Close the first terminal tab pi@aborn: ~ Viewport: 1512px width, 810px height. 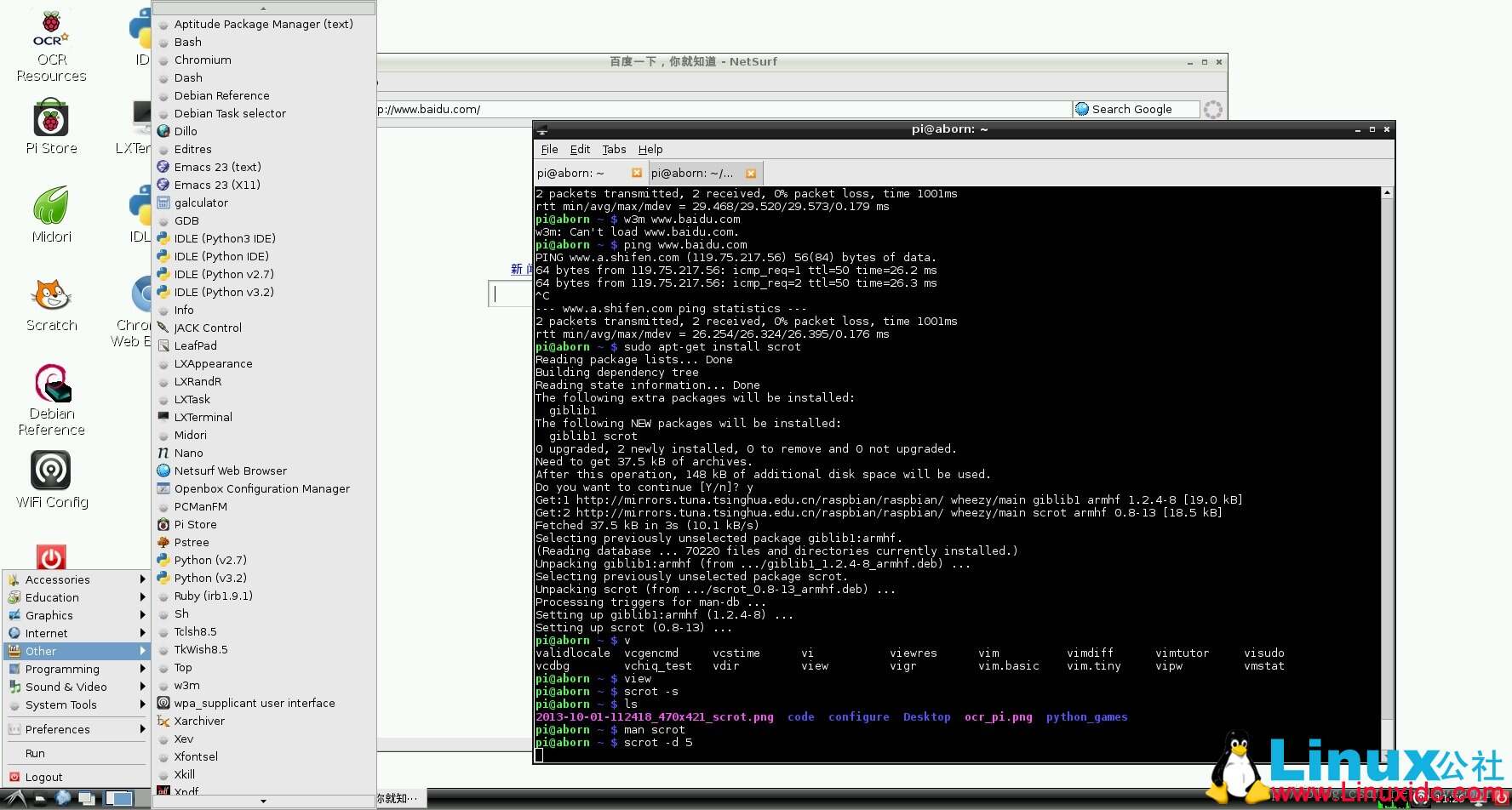[x=636, y=173]
